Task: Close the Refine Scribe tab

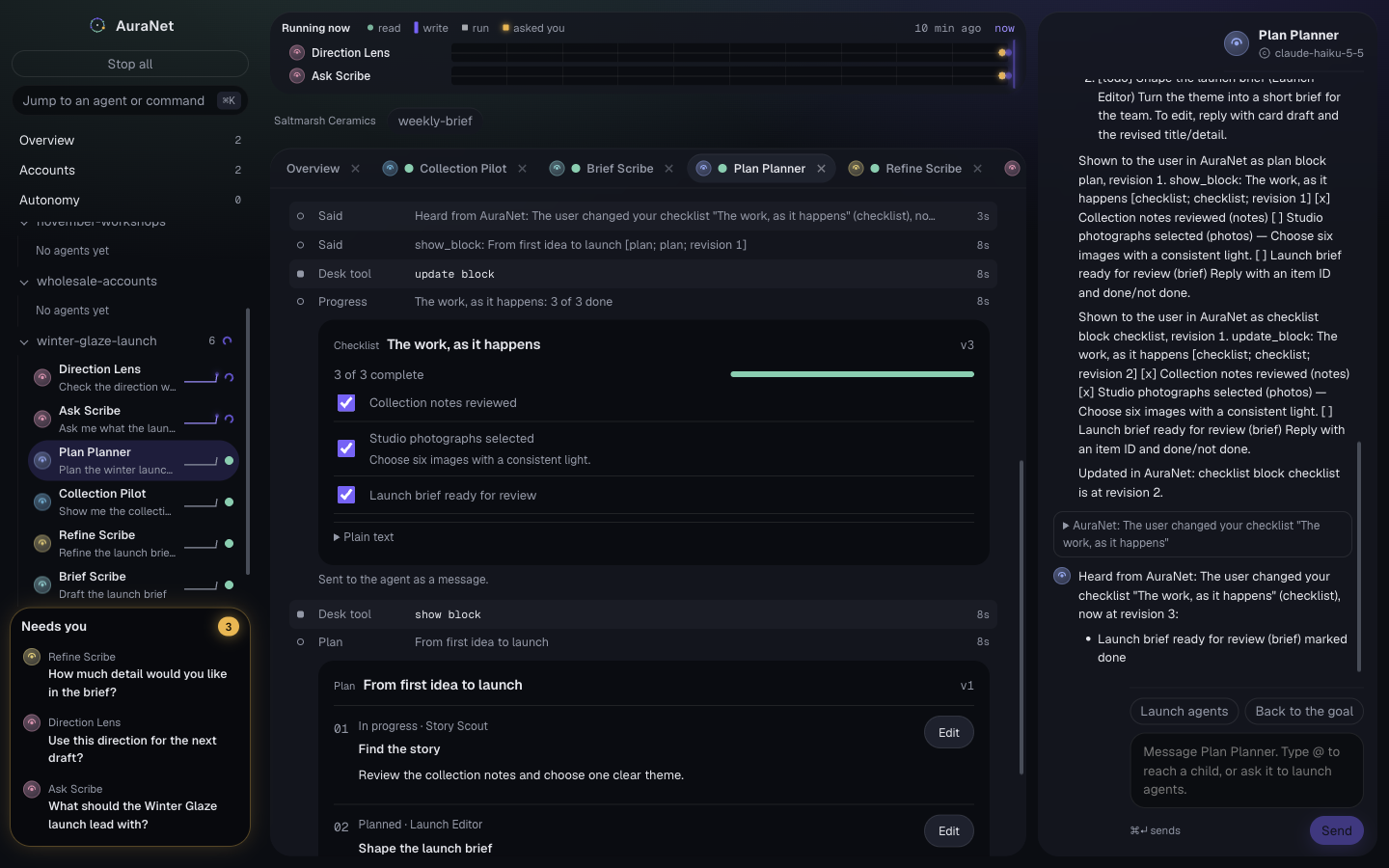Action: pos(978,169)
